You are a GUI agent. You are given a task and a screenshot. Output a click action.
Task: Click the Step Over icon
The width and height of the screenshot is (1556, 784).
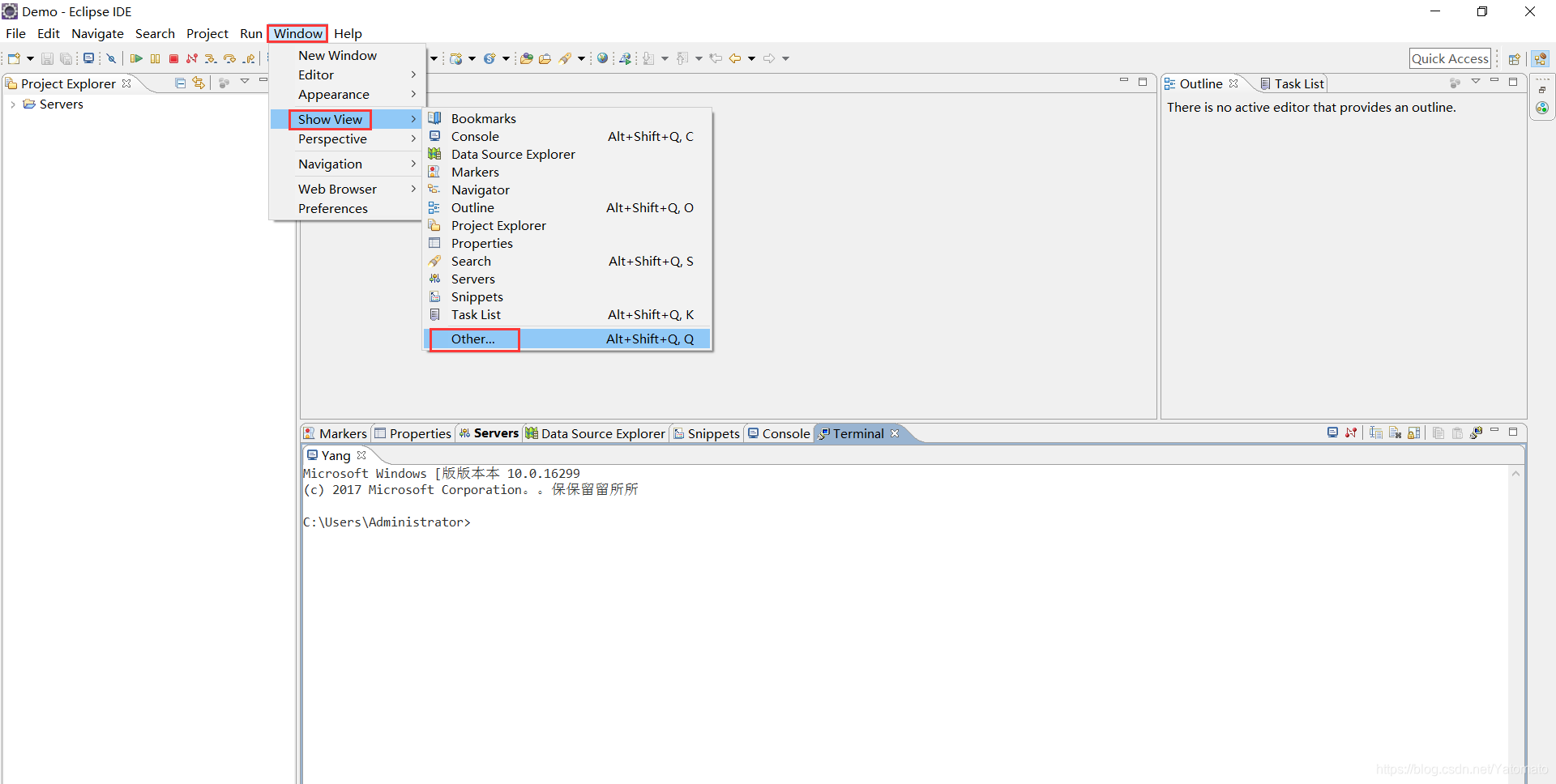[230, 58]
